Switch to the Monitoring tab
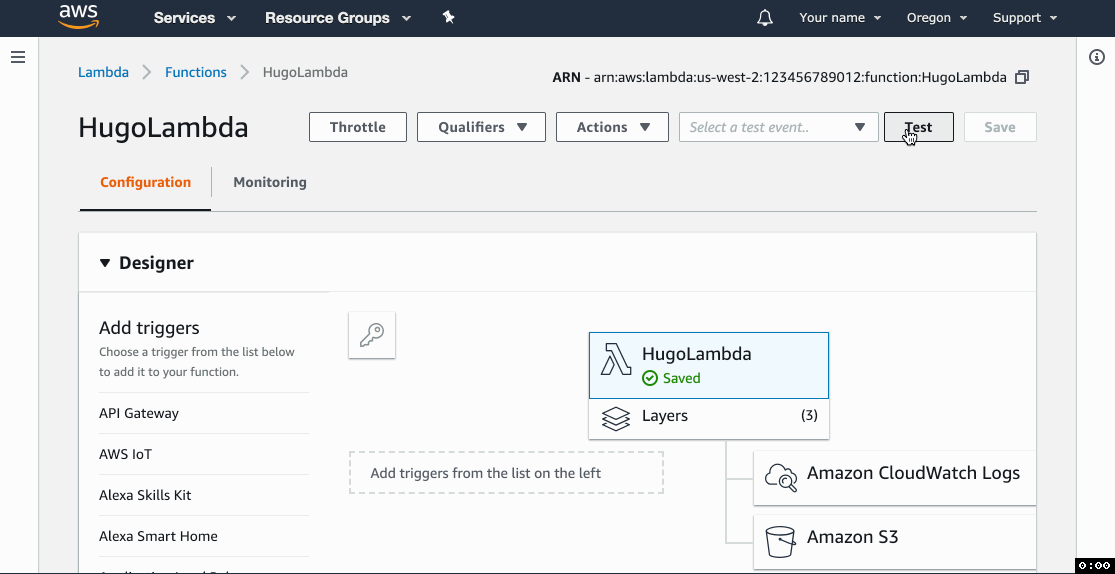The width and height of the screenshot is (1115, 574). 270,182
